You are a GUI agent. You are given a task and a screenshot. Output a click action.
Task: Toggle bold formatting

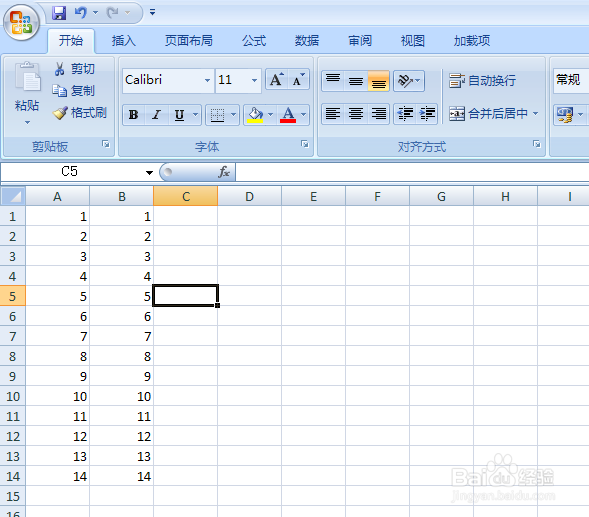click(133, 115)
